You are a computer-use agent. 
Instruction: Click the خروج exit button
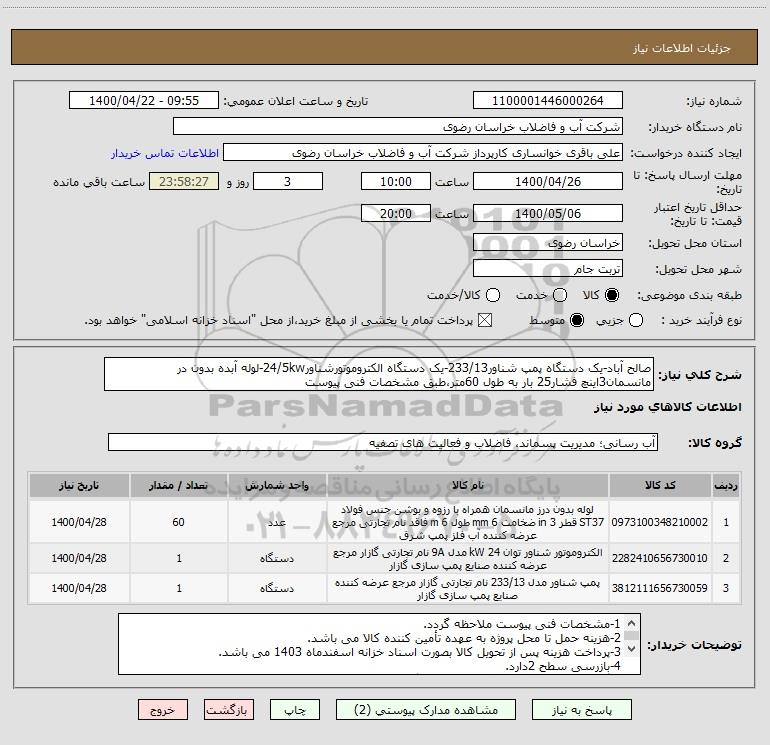[163, 710]
